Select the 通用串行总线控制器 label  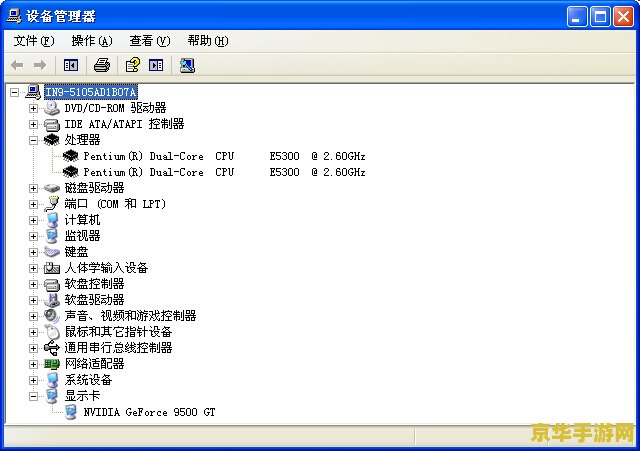118,348
